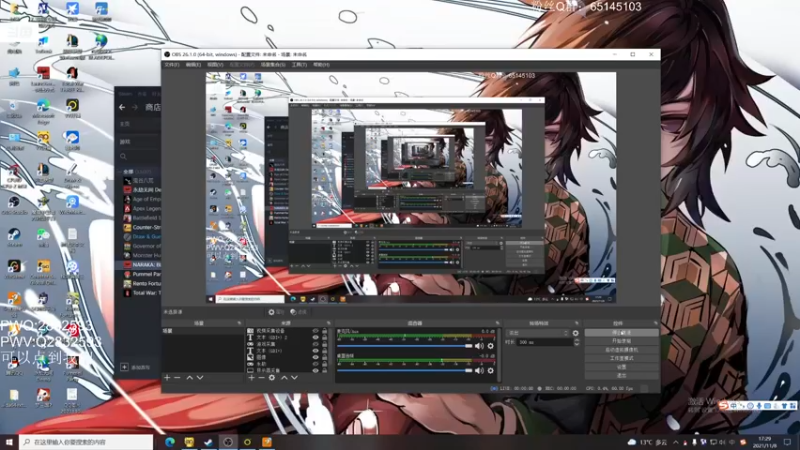Open the 编辑(E) menu in OBS

pyautogui.click(x=193, y=65)
